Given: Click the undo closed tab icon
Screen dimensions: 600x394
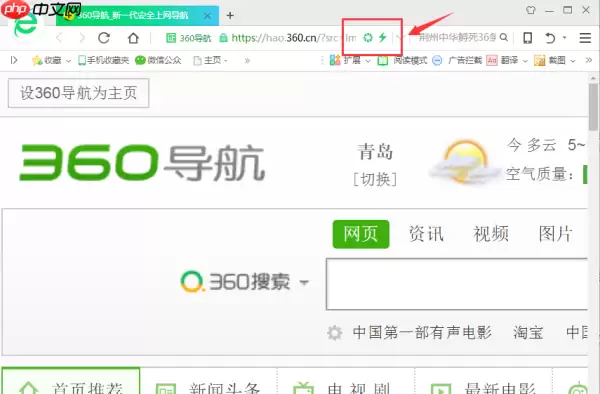Looking at the screenshot, I should 550,38.
